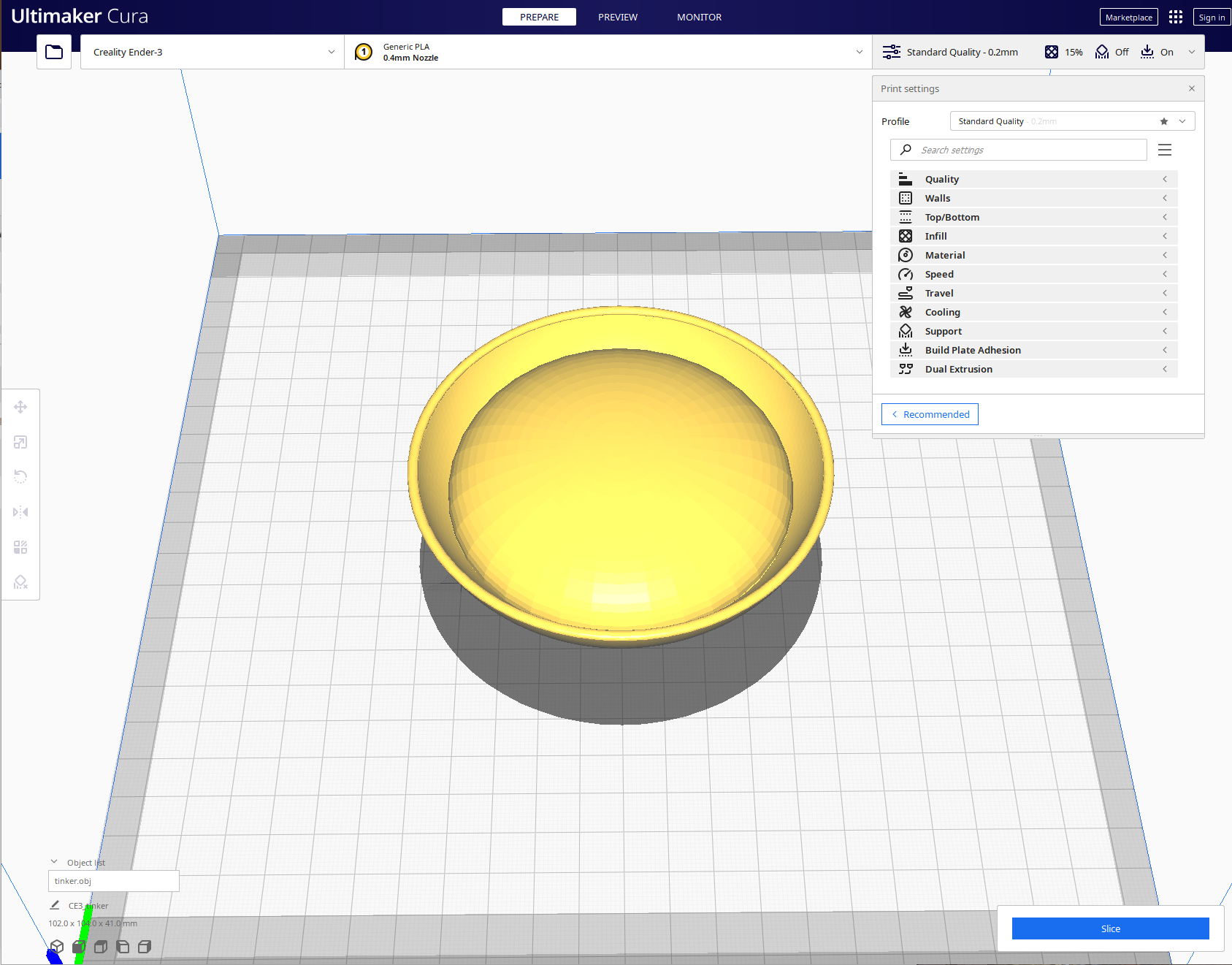Expand the Dual Extrusion category
The height and width of the screenshot is (965, 1232).
point(1034,369)
